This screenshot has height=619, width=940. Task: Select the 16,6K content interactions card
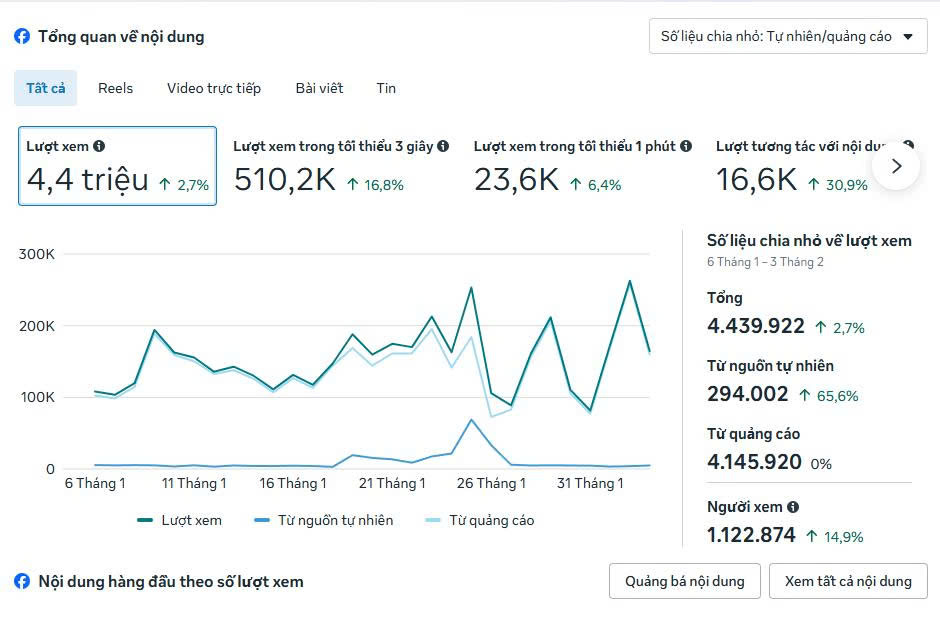click(791, 166)
